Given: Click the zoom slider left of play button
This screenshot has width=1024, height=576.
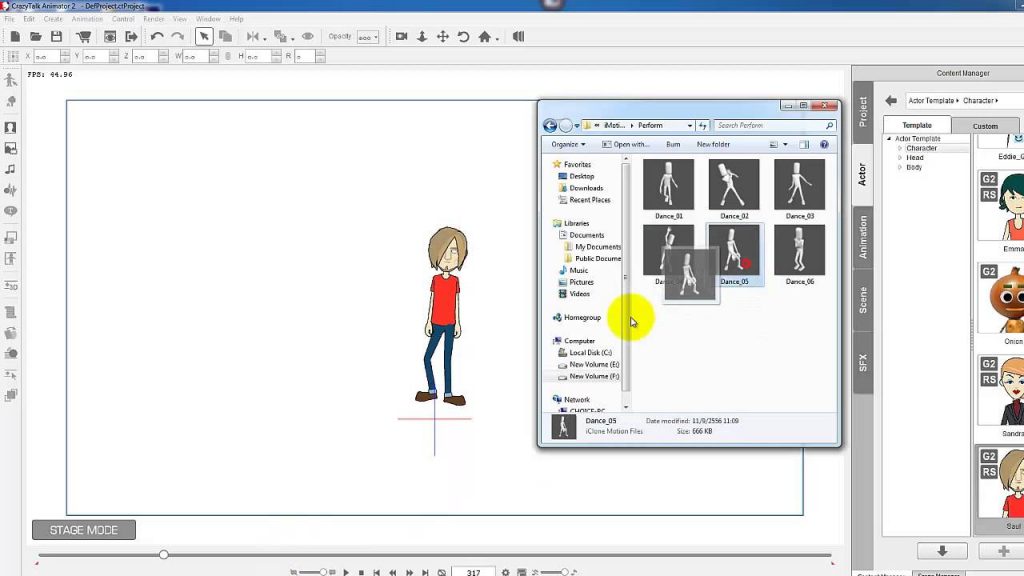Looking at the screenshot, I should (313, 572).
